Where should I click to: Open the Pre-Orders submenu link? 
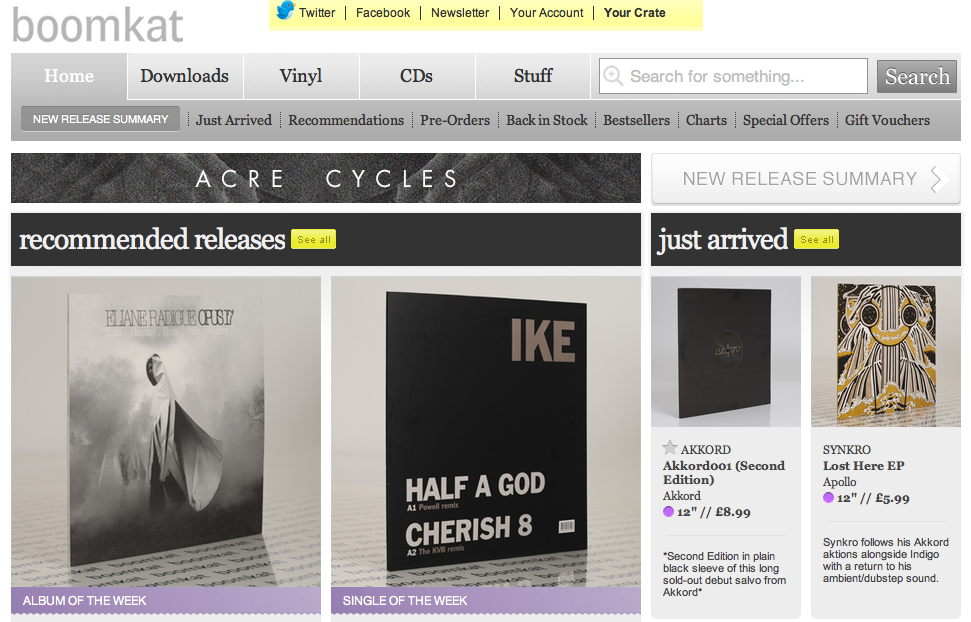[x=455, y=120]
